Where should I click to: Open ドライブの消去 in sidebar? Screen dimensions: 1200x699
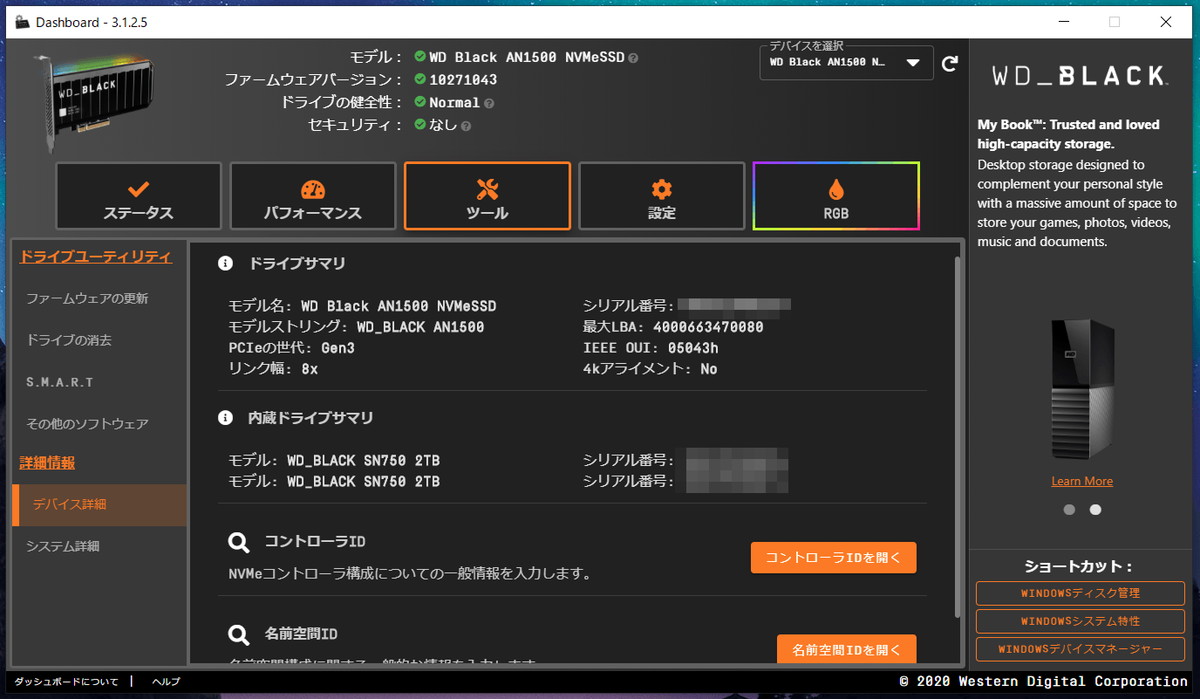pos(69,340)
